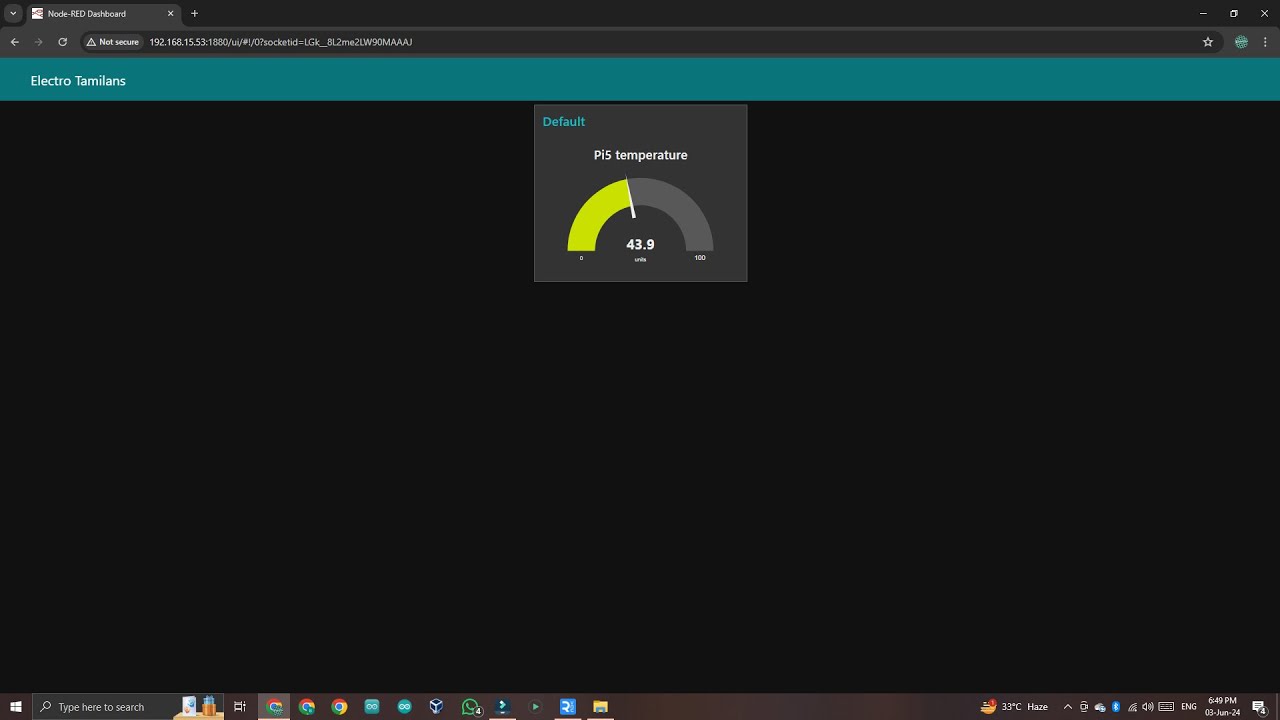Open the Windows Start menu
Viewport: 1280px width, 720px height.
16,707
